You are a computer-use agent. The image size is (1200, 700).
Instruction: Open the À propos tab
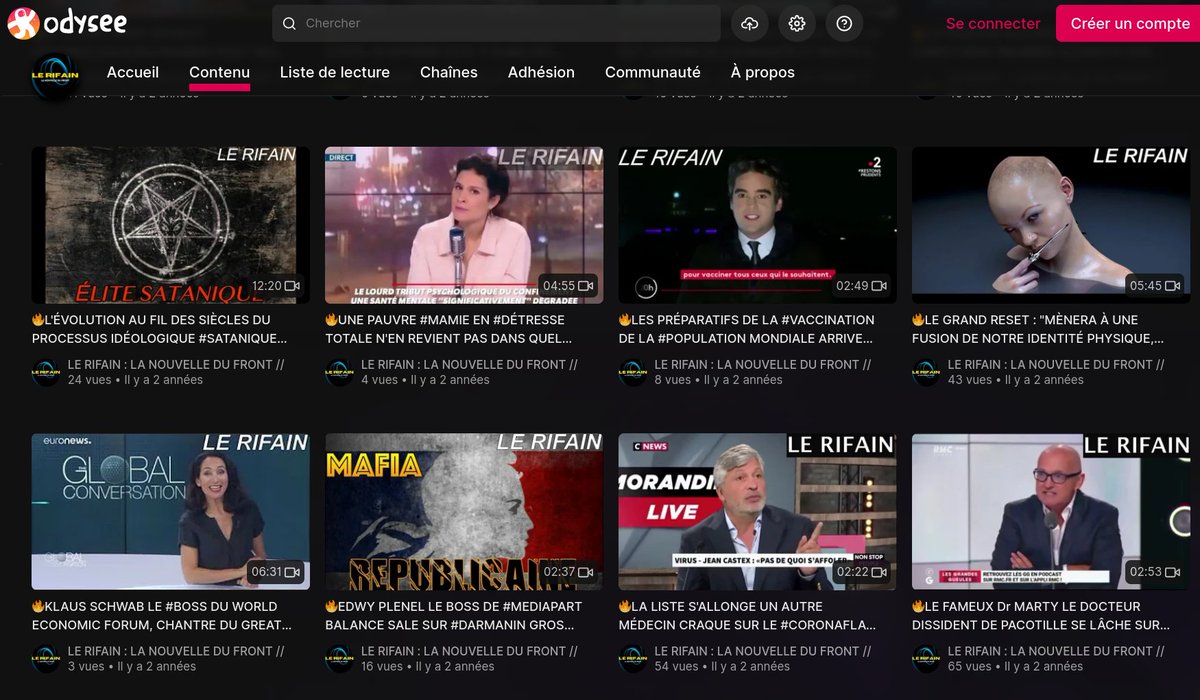tap(763, 72)
